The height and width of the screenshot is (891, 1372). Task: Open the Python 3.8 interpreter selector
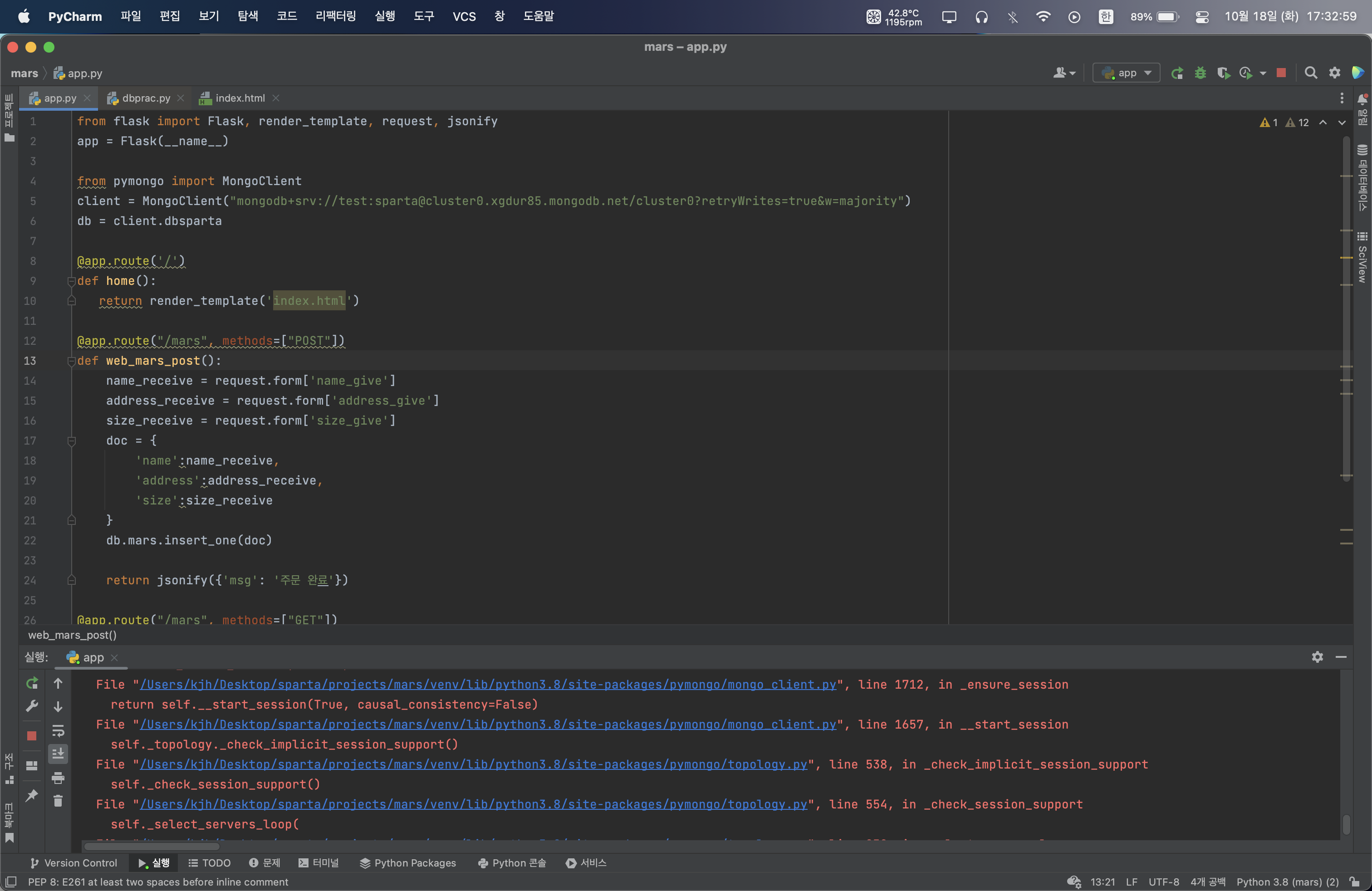[1287, 882]
